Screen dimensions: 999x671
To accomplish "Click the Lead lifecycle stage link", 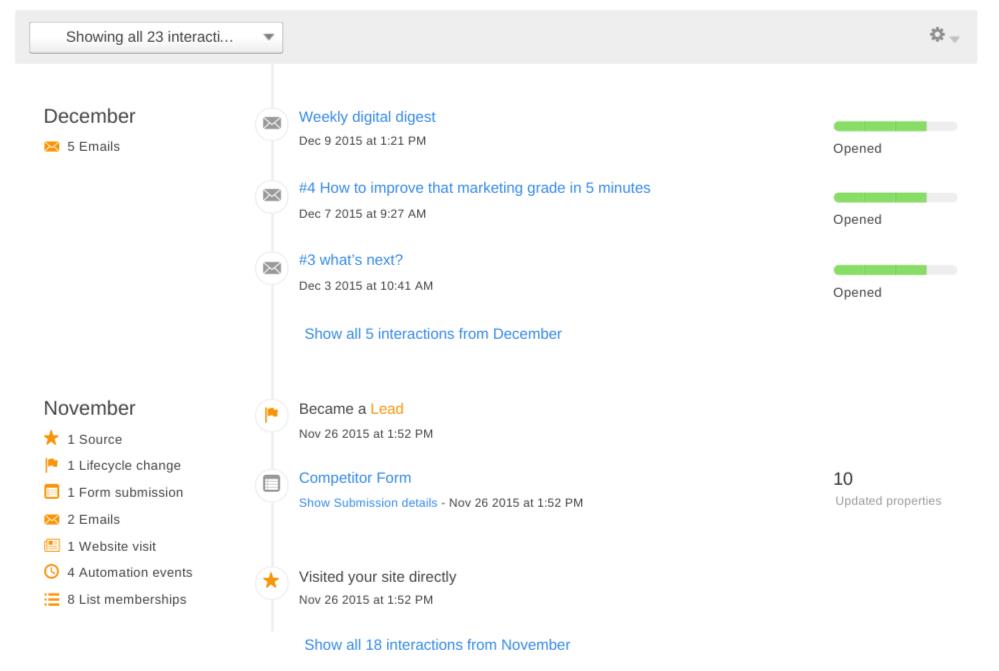I will click(387, 409).
